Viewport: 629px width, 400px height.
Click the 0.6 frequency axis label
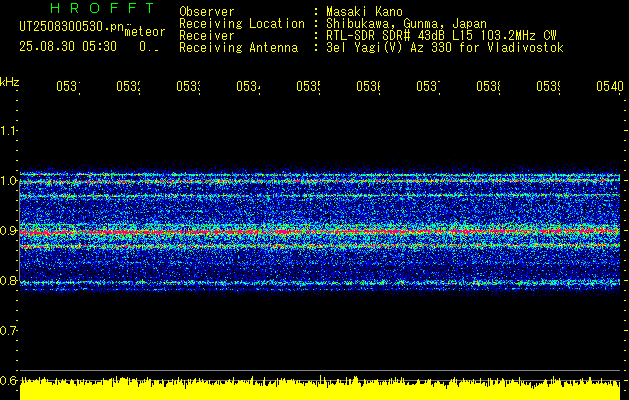[x=8, y=380]
